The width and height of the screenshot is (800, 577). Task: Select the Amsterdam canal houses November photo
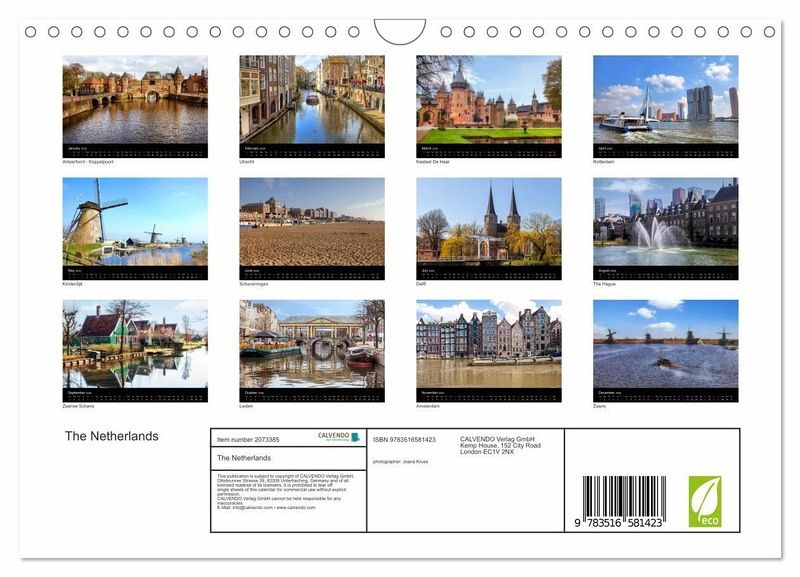point(489,344)
